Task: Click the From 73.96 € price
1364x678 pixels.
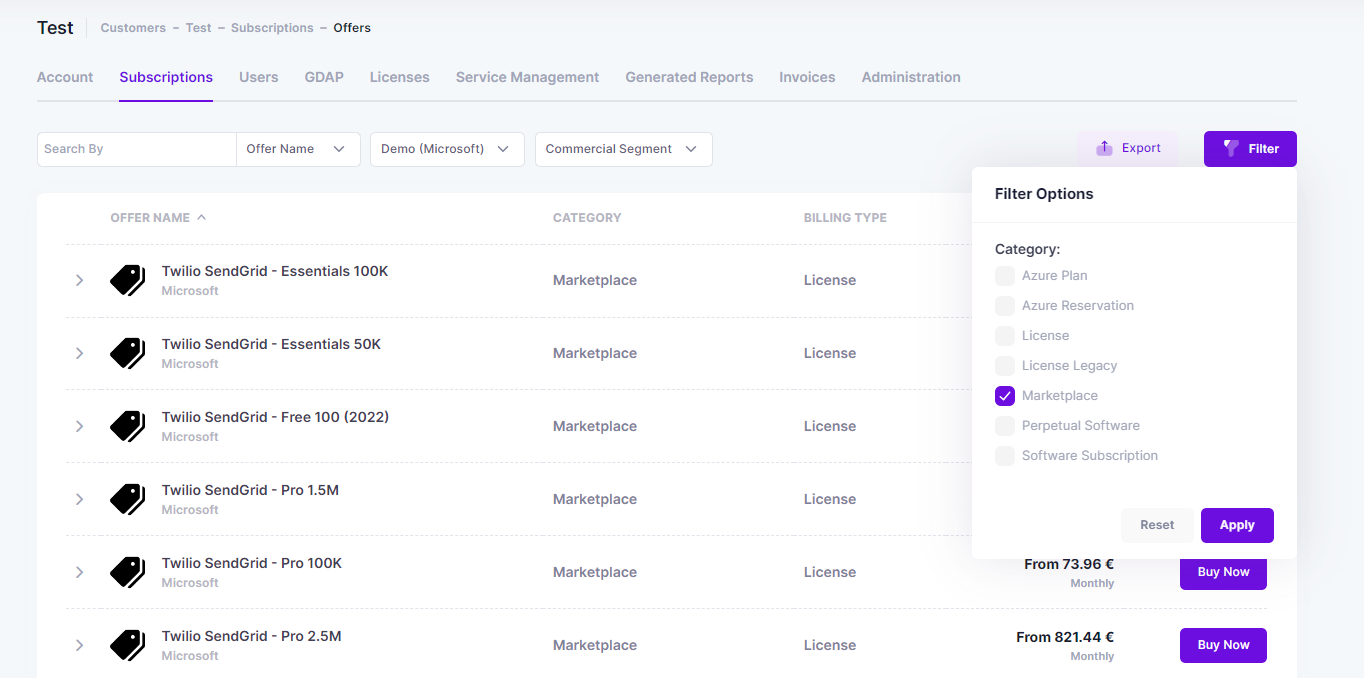Action: tap(1069, 564)
